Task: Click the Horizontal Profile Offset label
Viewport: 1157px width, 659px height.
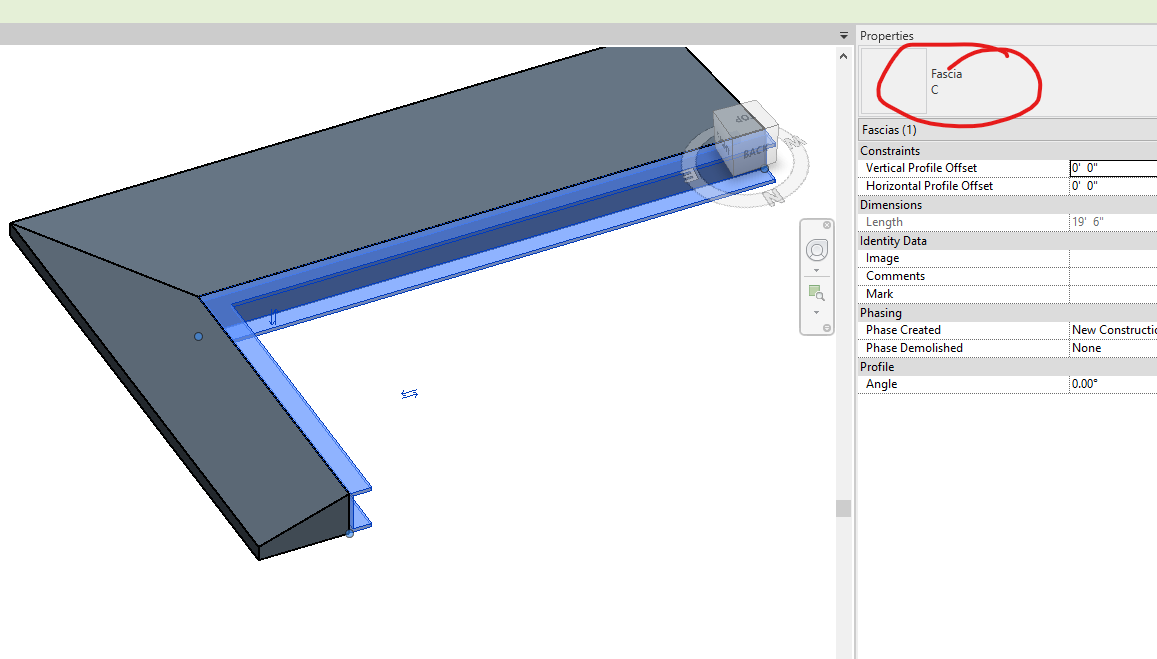Action: coord(929,186)
